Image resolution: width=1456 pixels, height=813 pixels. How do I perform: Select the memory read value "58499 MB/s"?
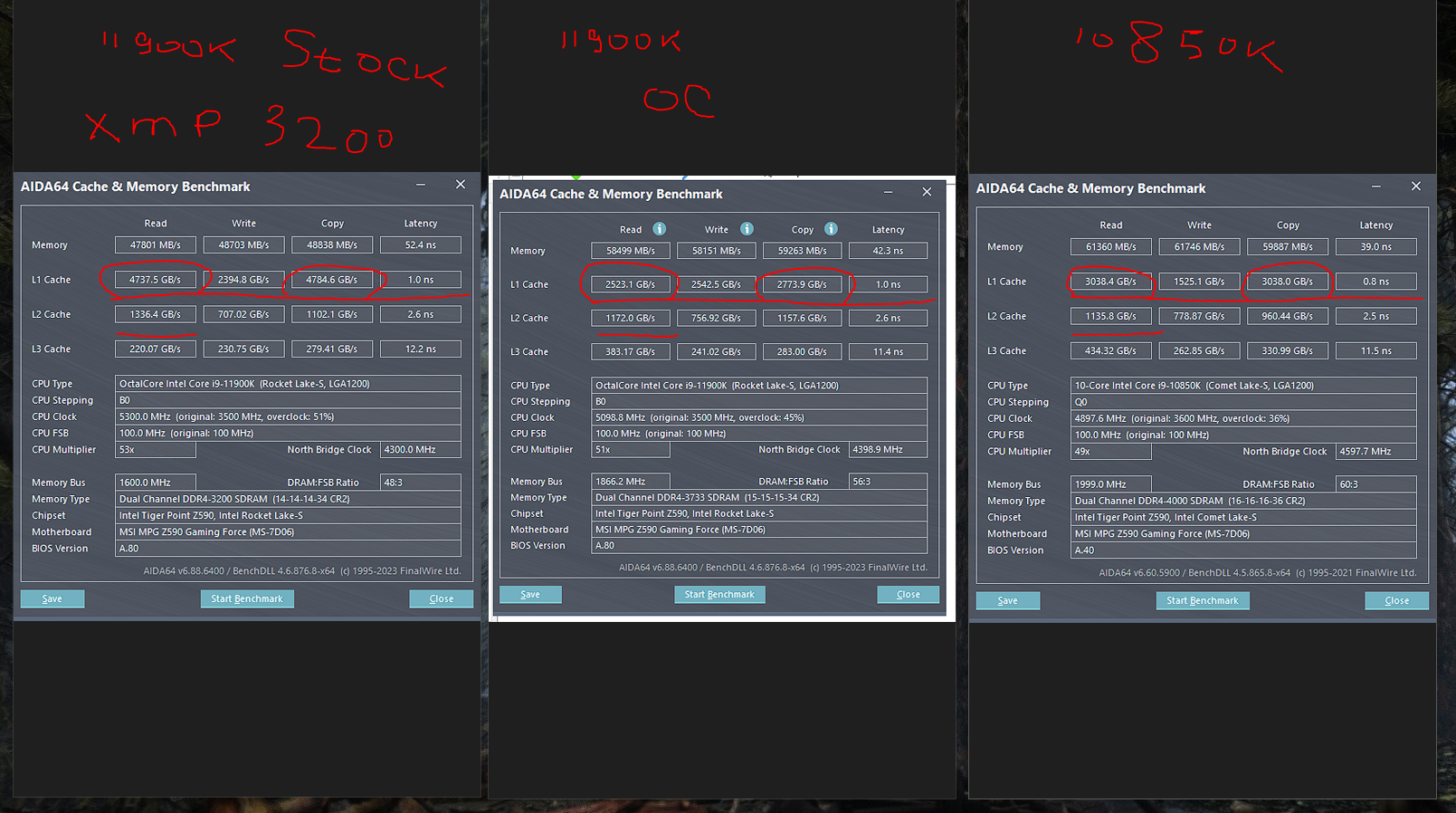[x=631, y=251]
